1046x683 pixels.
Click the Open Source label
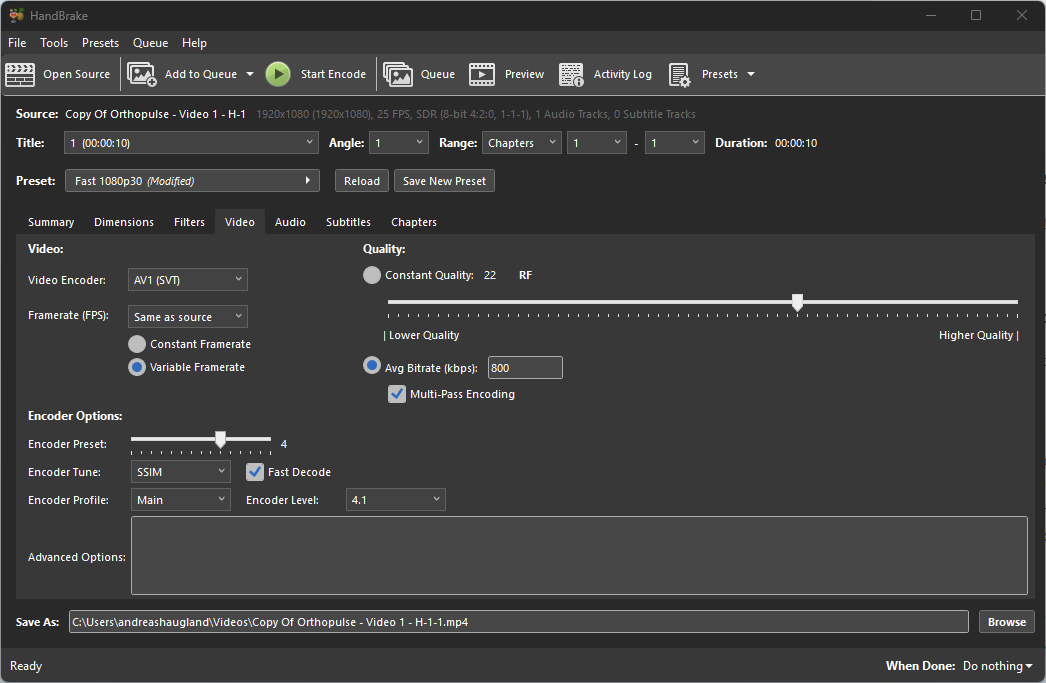77,74
